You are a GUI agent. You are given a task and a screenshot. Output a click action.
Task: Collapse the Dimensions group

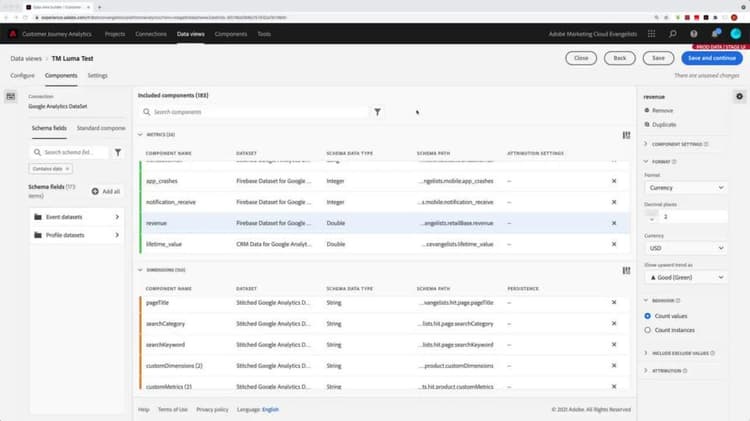tap(140, 270)
